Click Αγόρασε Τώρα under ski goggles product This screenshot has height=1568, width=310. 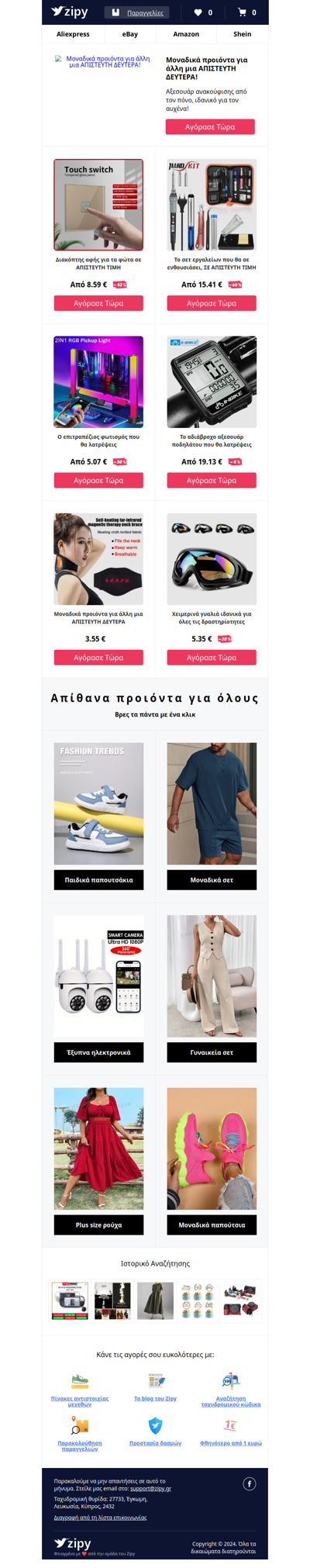[x=212, y=658]
